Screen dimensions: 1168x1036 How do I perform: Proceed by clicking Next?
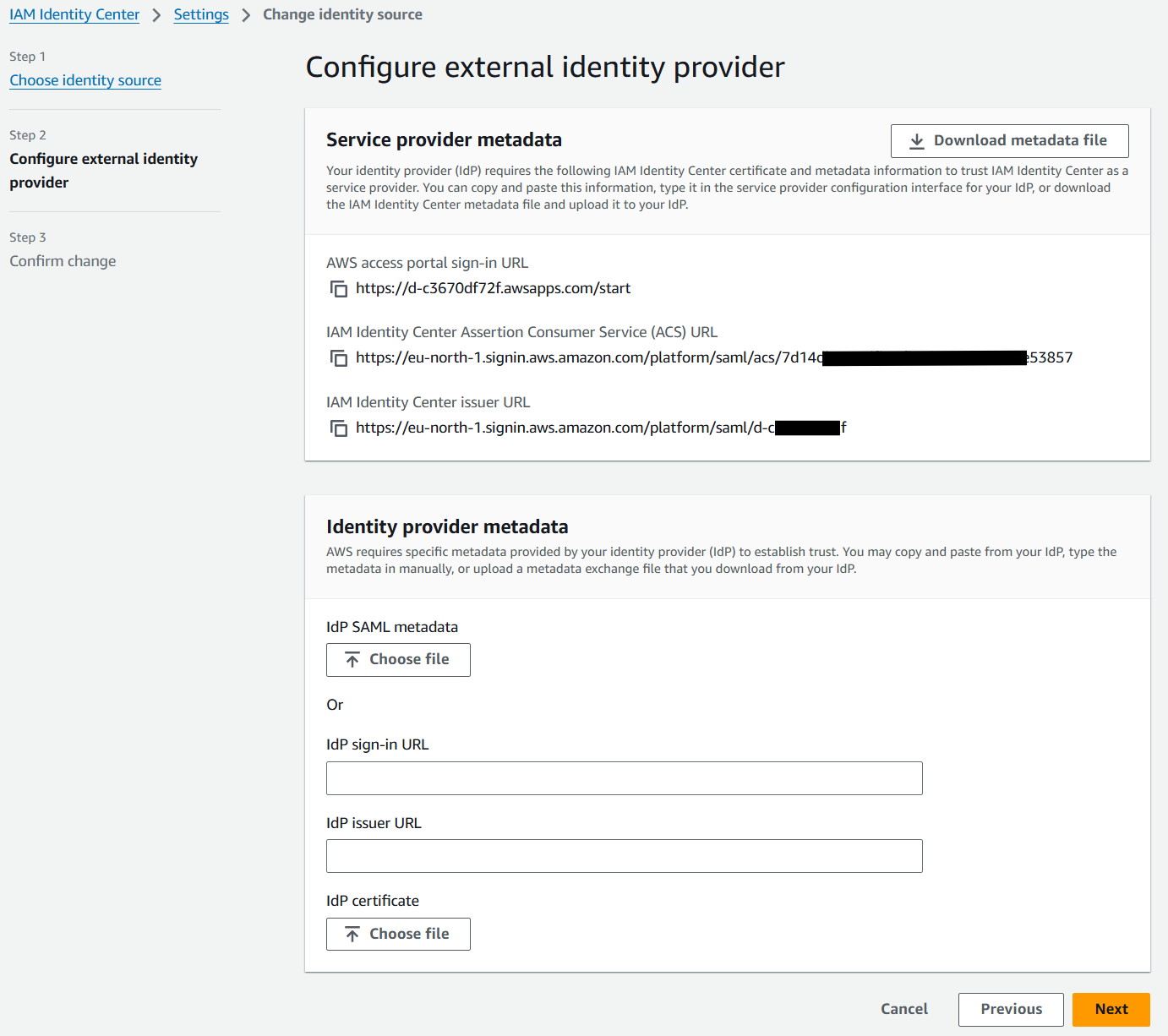point(1111,1009)
